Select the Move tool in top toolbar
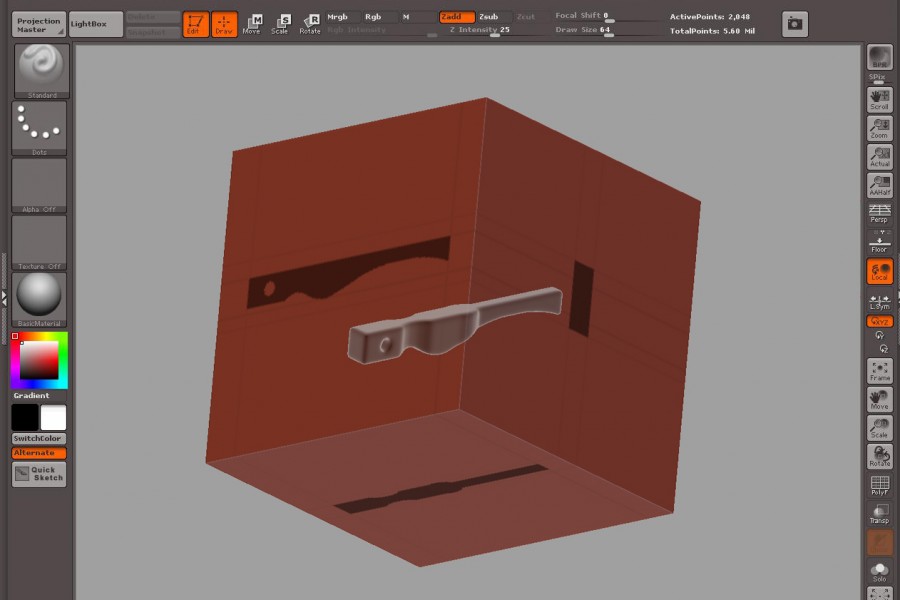Screen dimensions: 900x600 [x=252, y=23]
